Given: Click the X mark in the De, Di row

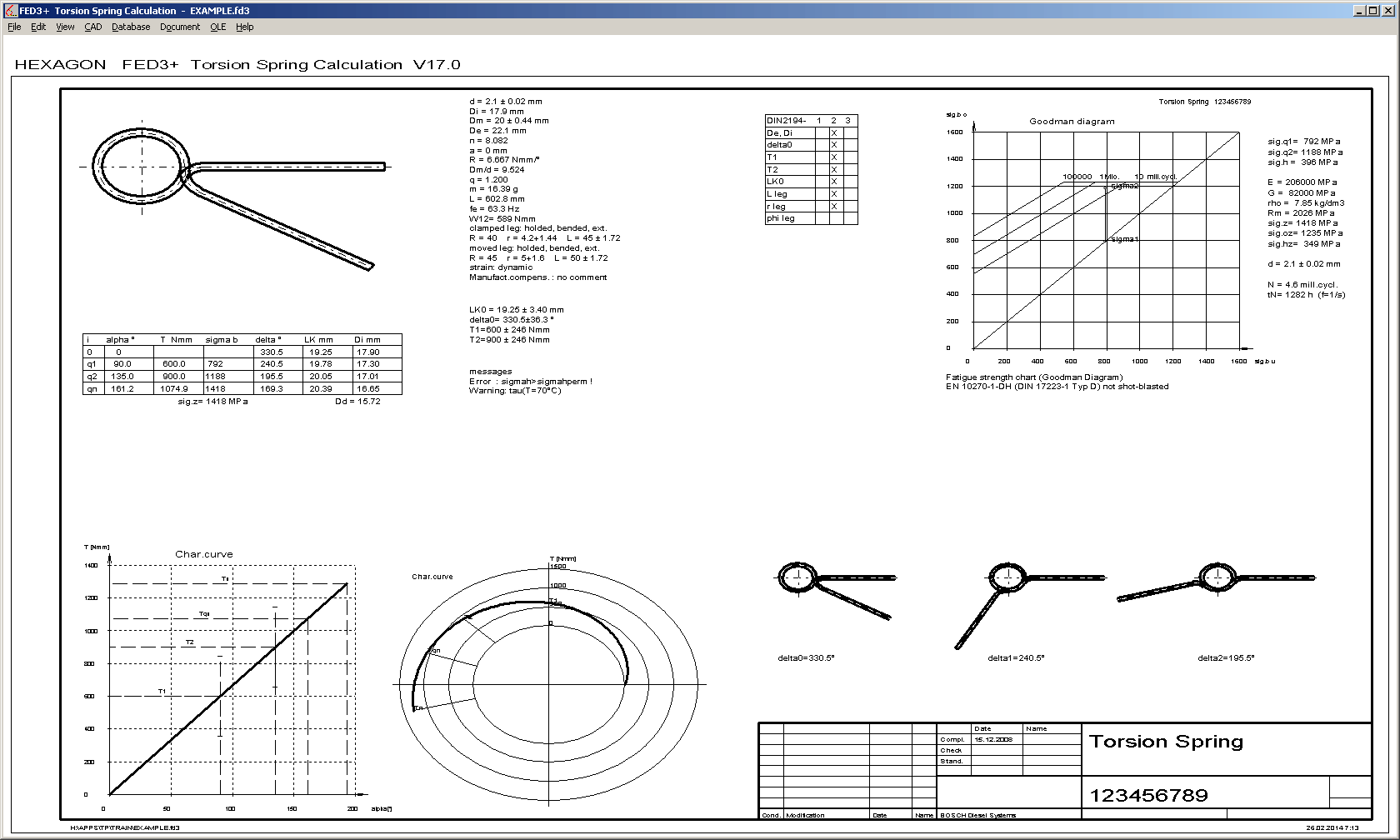Looking at the screenshot, I should click(x=833, y=133).
